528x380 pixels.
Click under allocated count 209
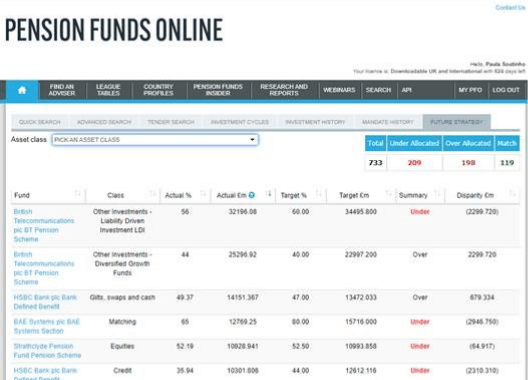[x=415, y=163]
